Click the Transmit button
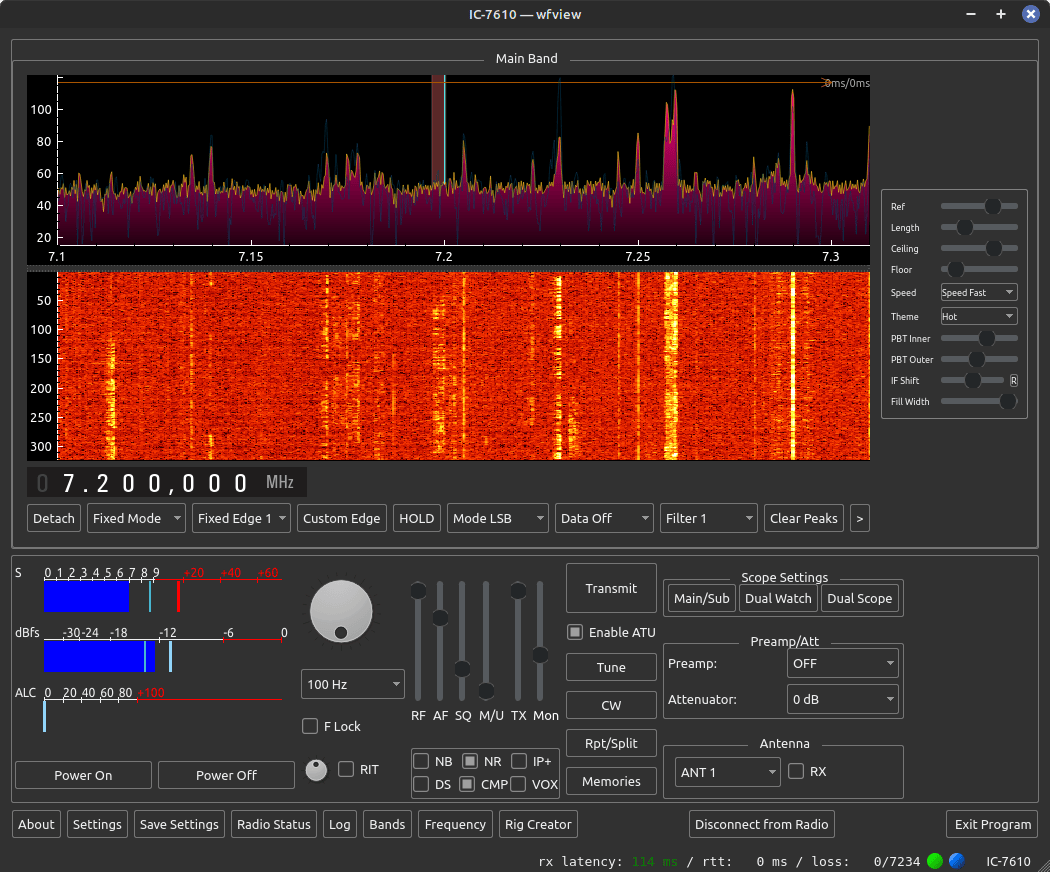 coord(611,588)
